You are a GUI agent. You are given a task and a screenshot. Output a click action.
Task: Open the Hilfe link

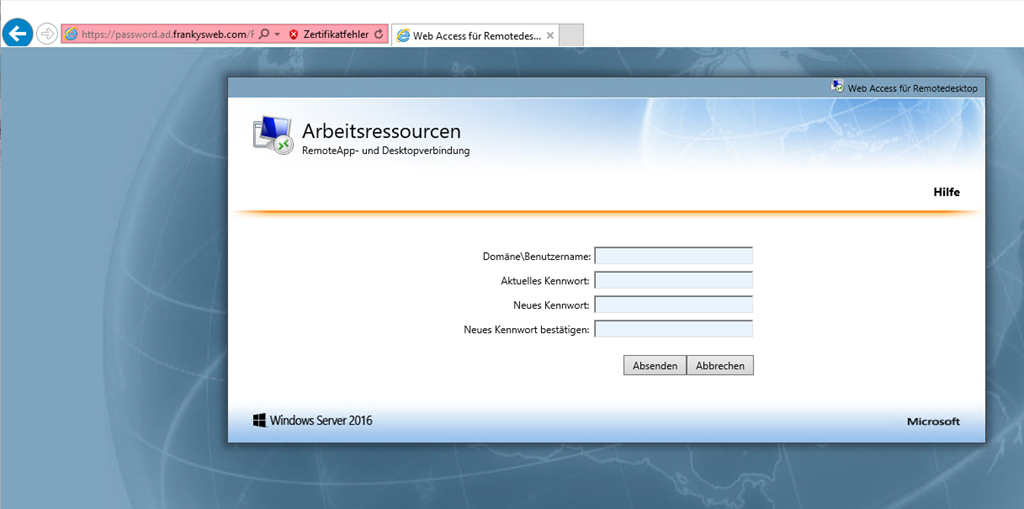click(946, 192)
